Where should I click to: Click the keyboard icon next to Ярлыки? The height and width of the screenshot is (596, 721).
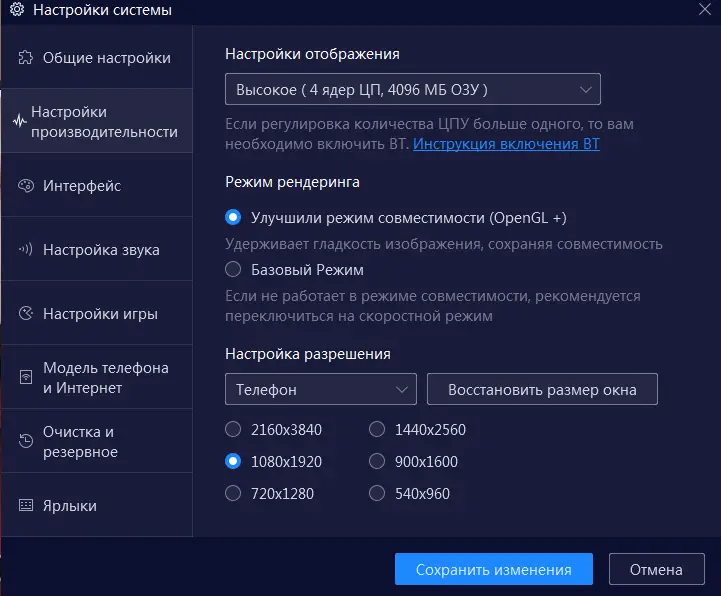coord(26,505)
